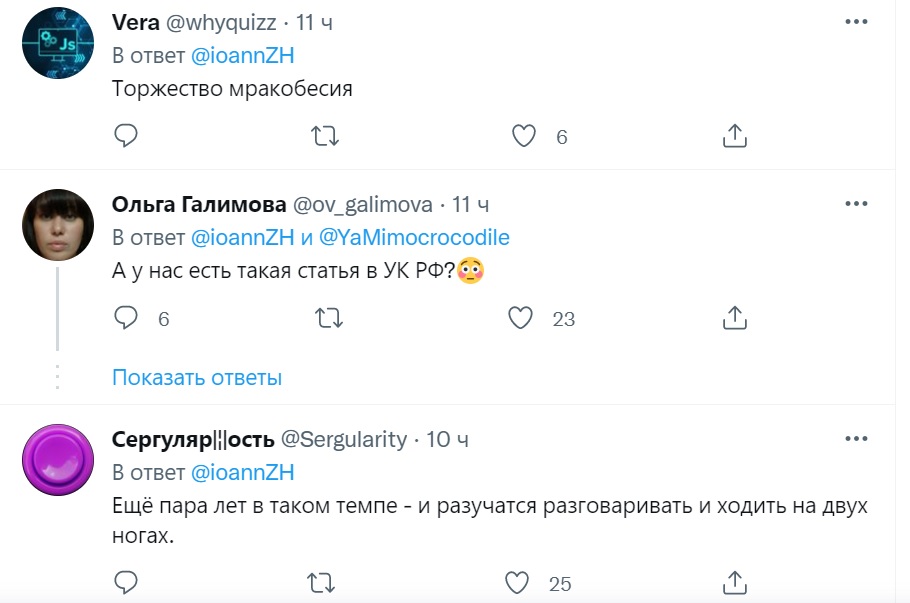The image size is (910, 603).
Task: Open Ольга Галимова's profile avatar
Action: point(58,225)
